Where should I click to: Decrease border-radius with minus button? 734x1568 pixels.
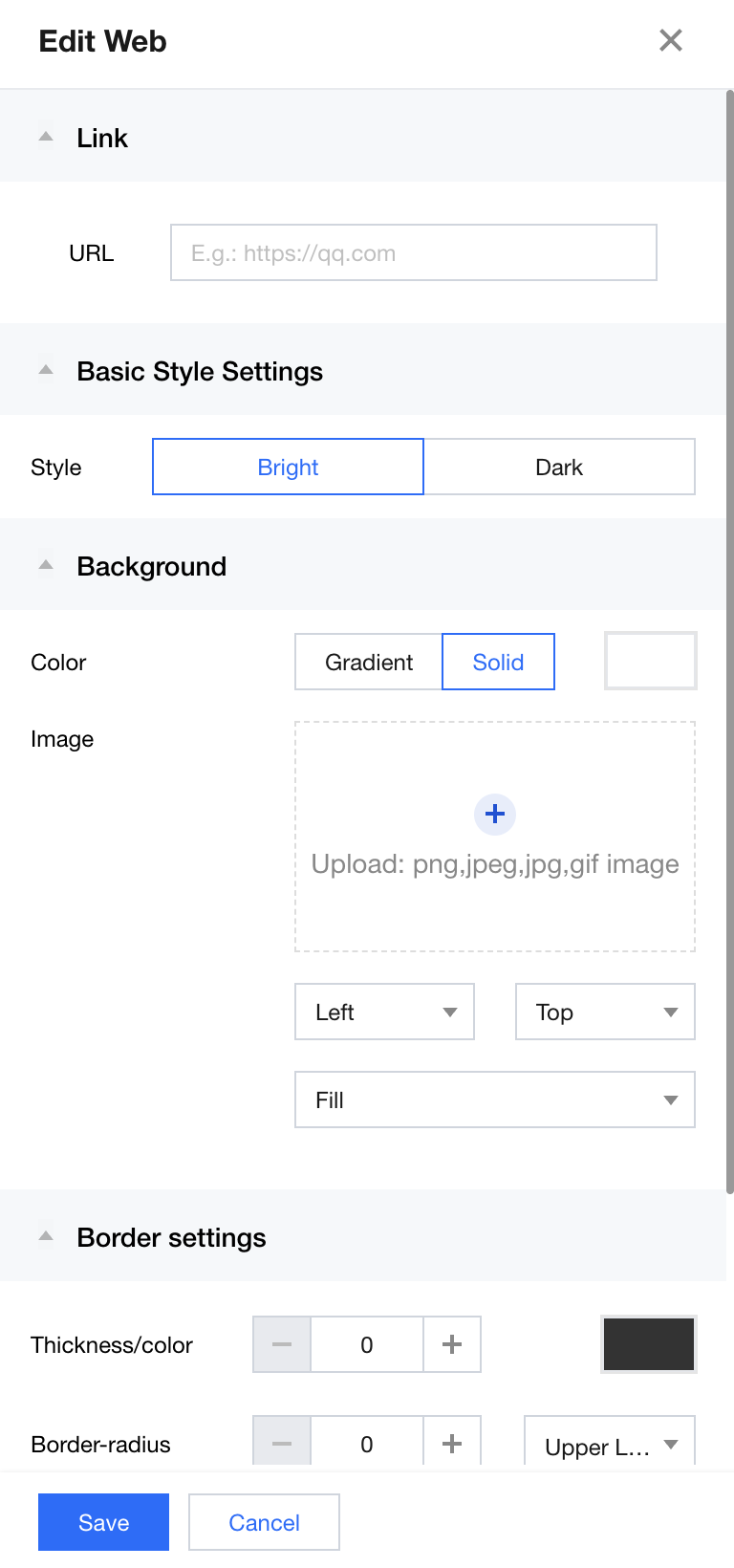(x=282, y=1443)
